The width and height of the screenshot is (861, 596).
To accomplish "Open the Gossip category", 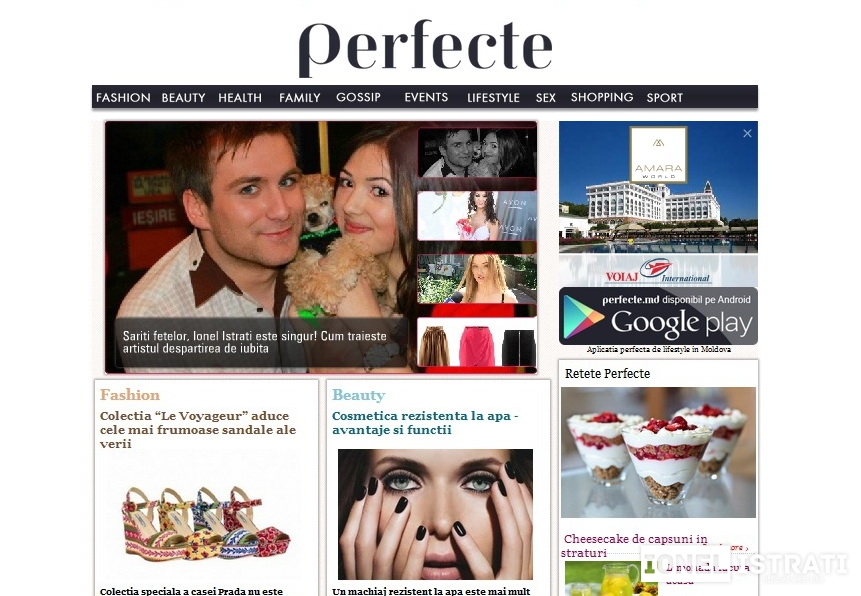I will tap(358, 97).
